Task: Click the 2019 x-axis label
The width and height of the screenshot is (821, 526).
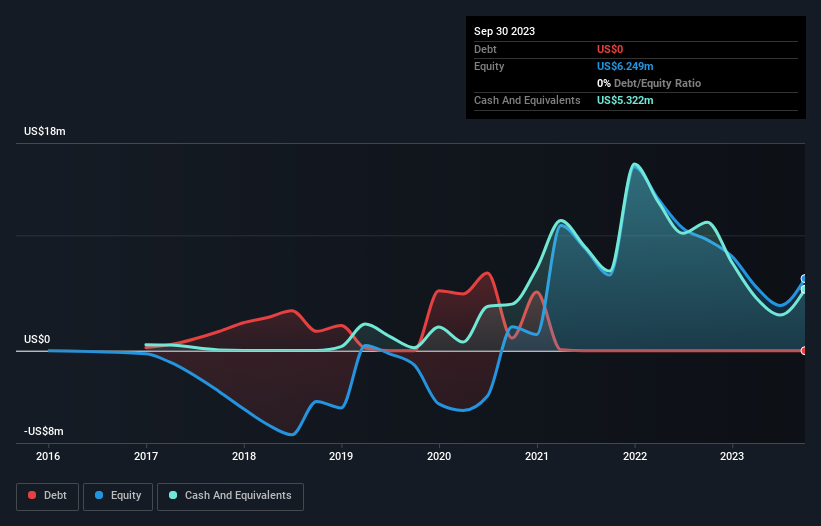Action: (341, 456)
